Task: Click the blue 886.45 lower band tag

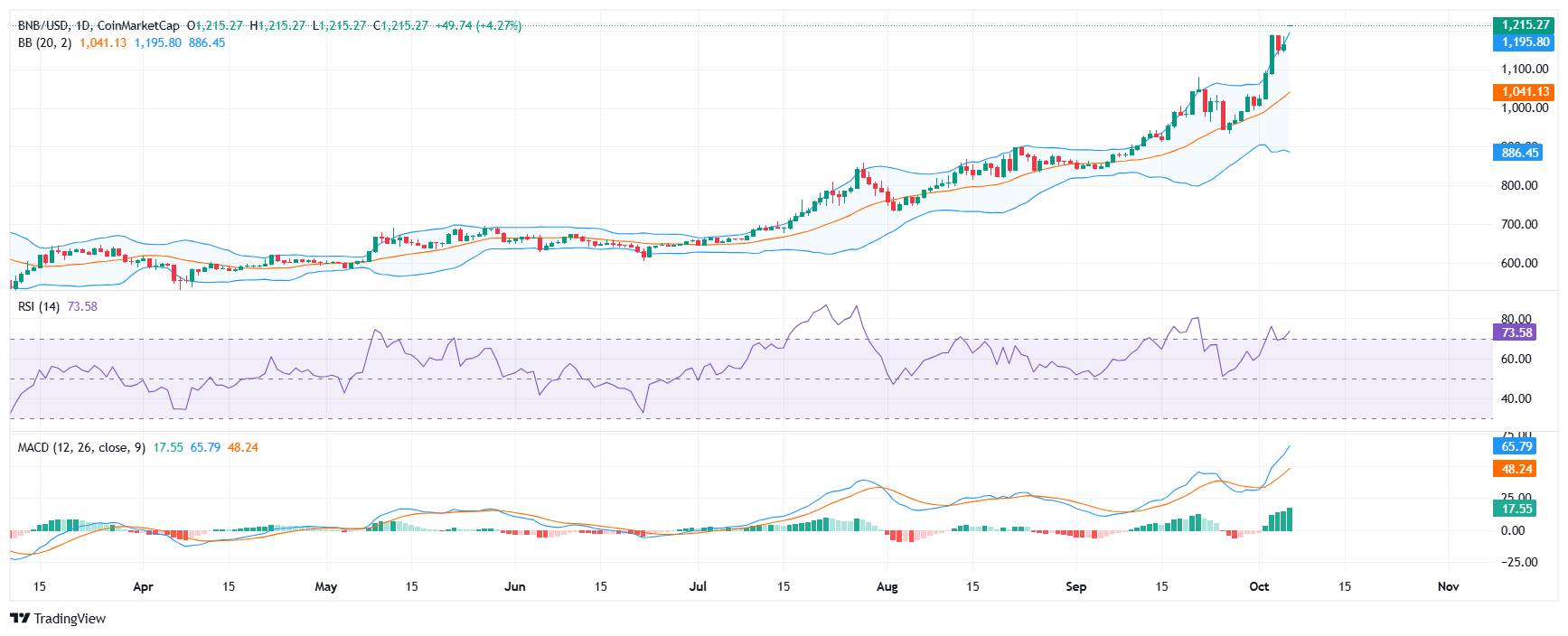Action: (1519, 153)
